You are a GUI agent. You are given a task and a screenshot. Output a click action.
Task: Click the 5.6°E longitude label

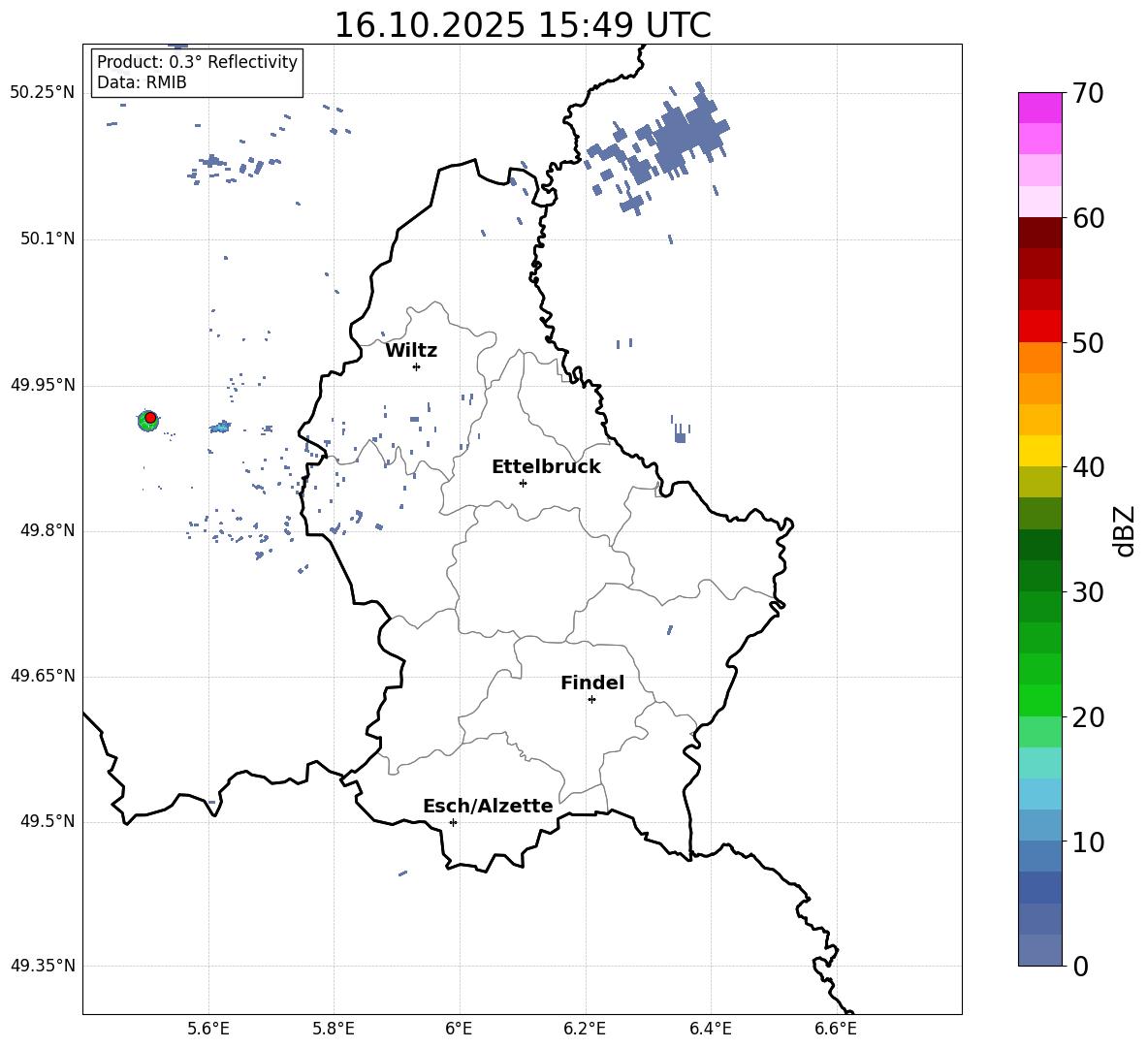click(x=208, y=1029)
